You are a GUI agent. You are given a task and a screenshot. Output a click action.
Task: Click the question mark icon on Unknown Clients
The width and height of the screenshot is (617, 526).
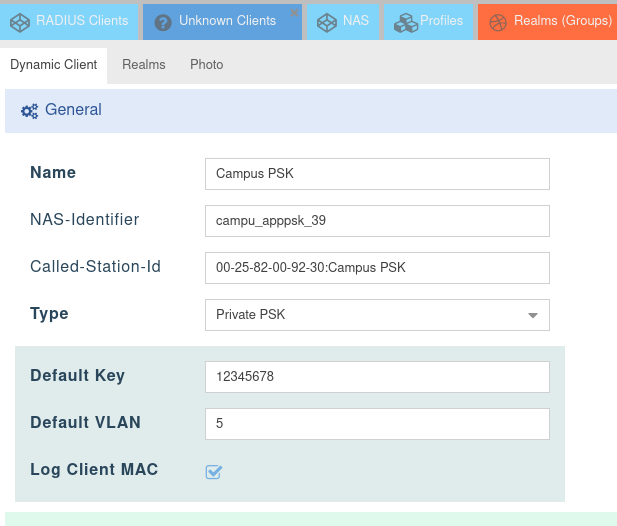163,22
